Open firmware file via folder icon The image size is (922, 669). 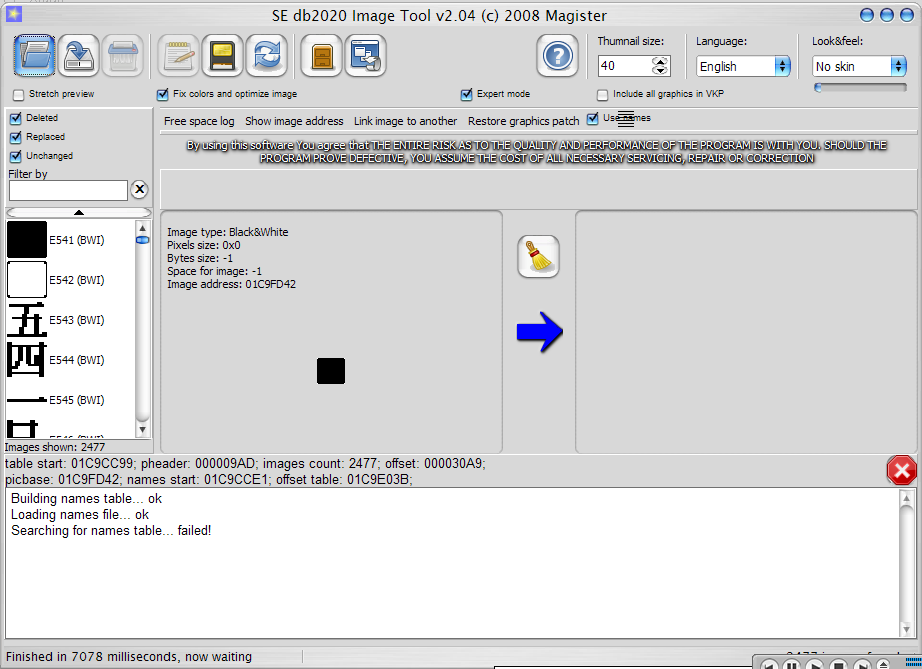34,55
